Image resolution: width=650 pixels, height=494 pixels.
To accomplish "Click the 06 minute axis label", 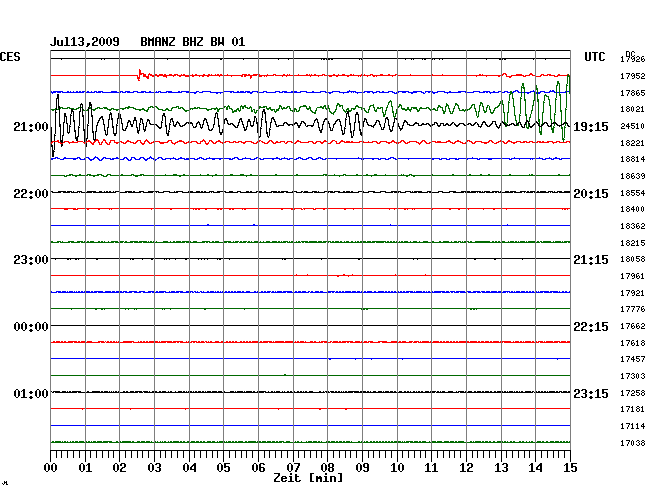I will (x=258, y=468).
